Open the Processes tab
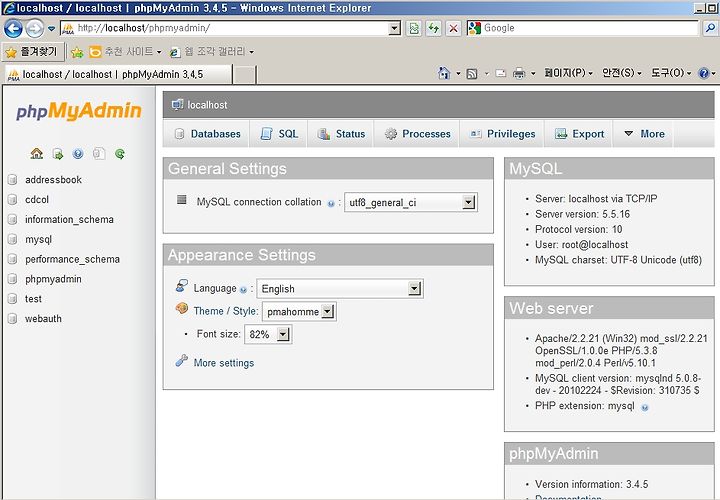 (417, 134)
